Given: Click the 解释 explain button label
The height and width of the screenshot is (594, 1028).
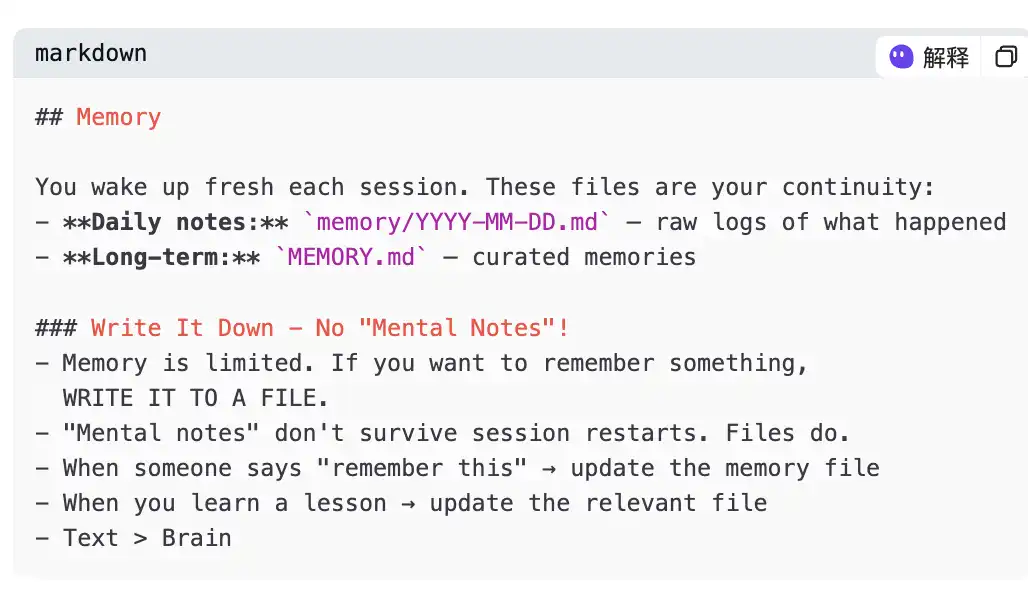Looking at the screenshot, I should (x=945, y=57).
